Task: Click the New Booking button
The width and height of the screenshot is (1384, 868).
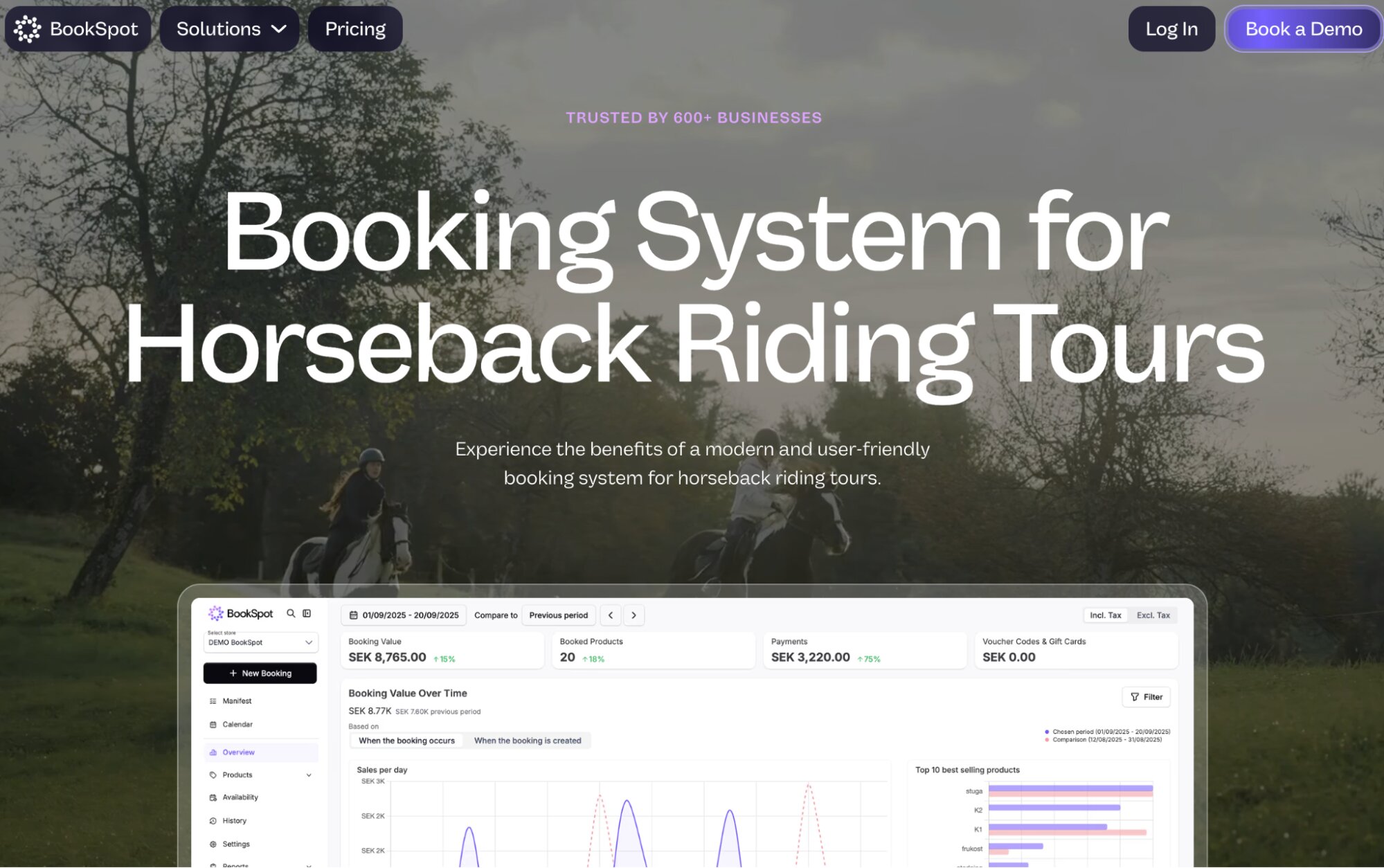Action: [x=260, y=673]
